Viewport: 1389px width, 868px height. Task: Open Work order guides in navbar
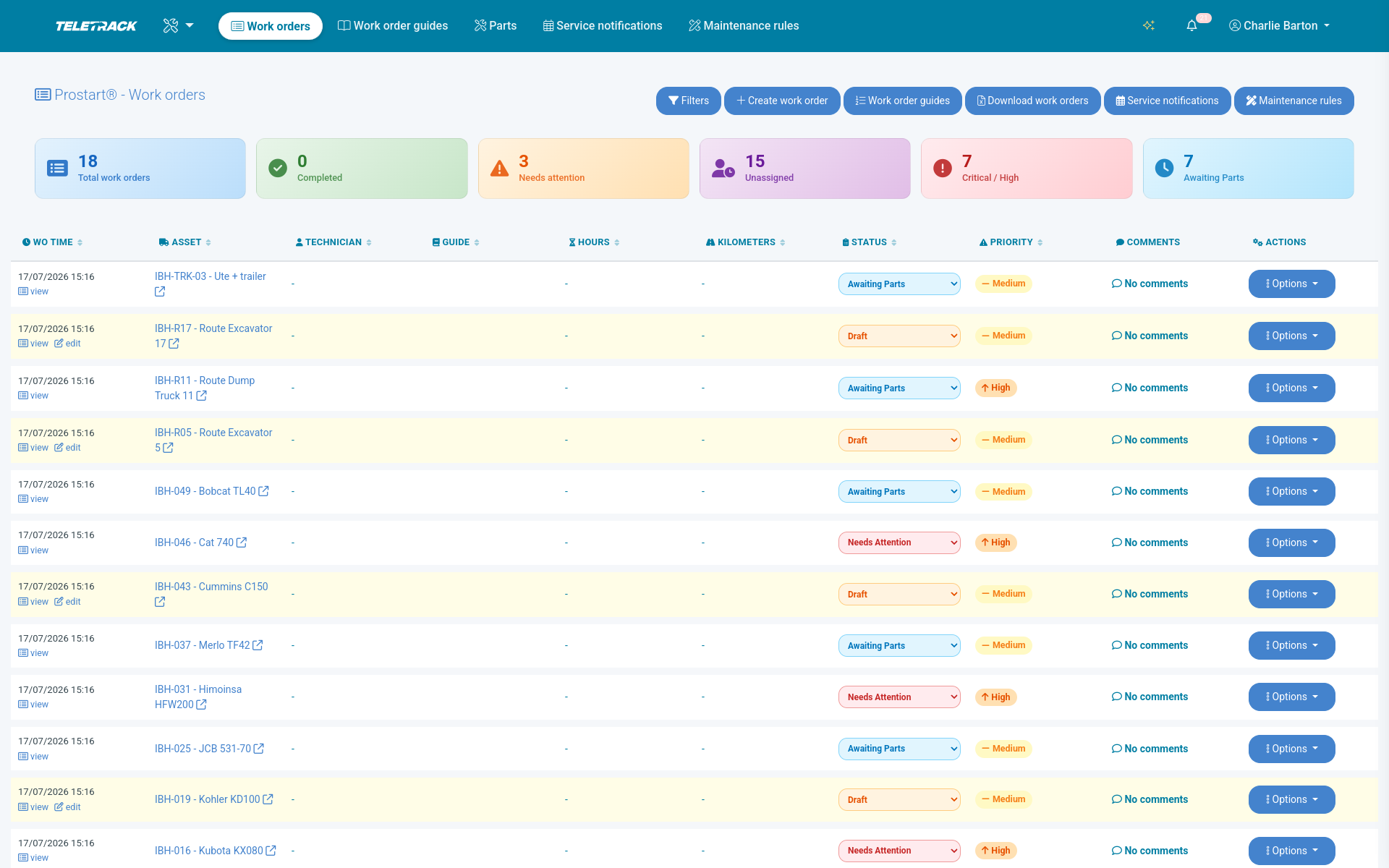pos(393,26)
